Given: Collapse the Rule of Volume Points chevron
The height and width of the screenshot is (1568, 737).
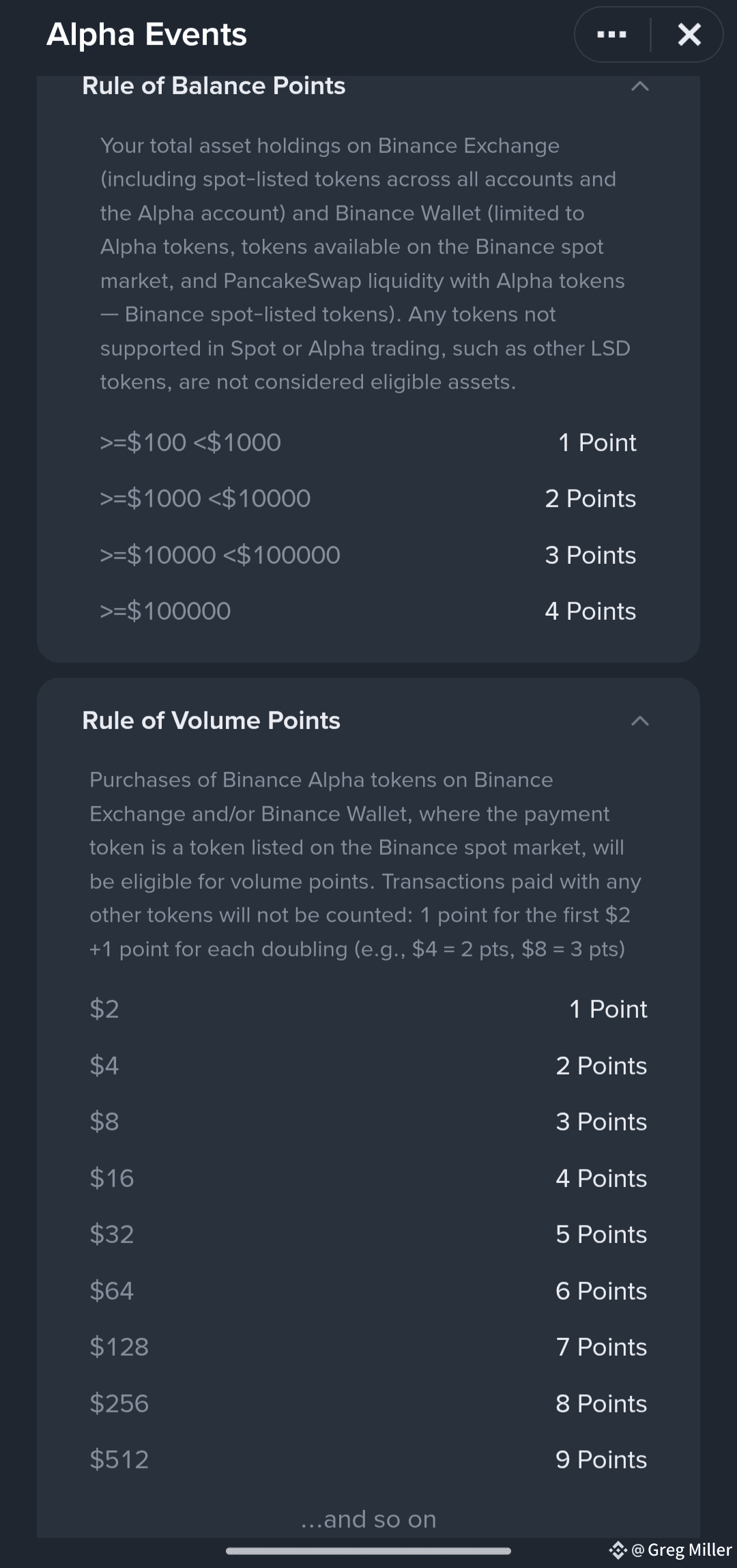Looking at the screenshot, I should point(639,721).
